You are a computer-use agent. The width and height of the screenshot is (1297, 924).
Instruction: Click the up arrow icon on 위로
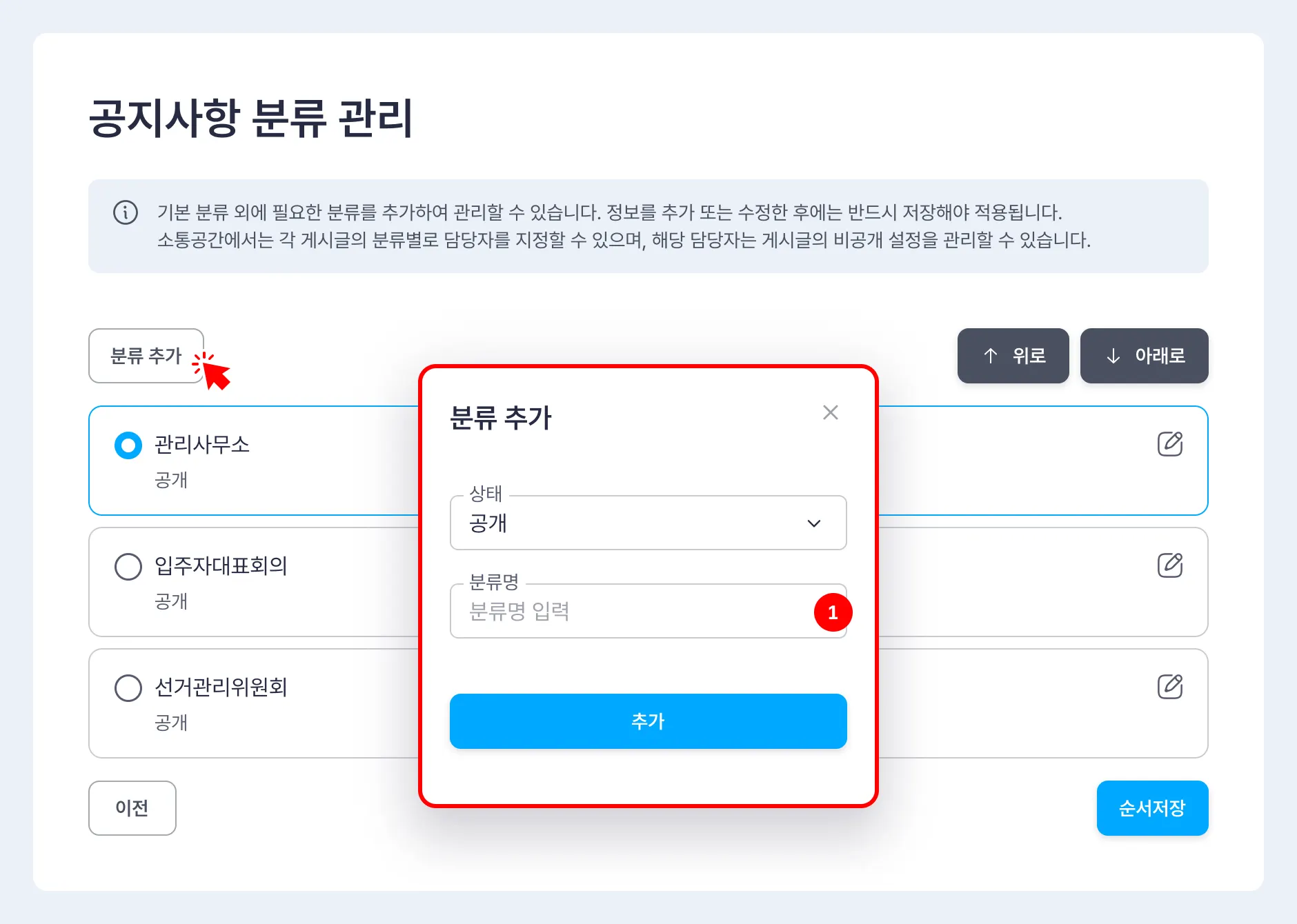tap(991, 356)
